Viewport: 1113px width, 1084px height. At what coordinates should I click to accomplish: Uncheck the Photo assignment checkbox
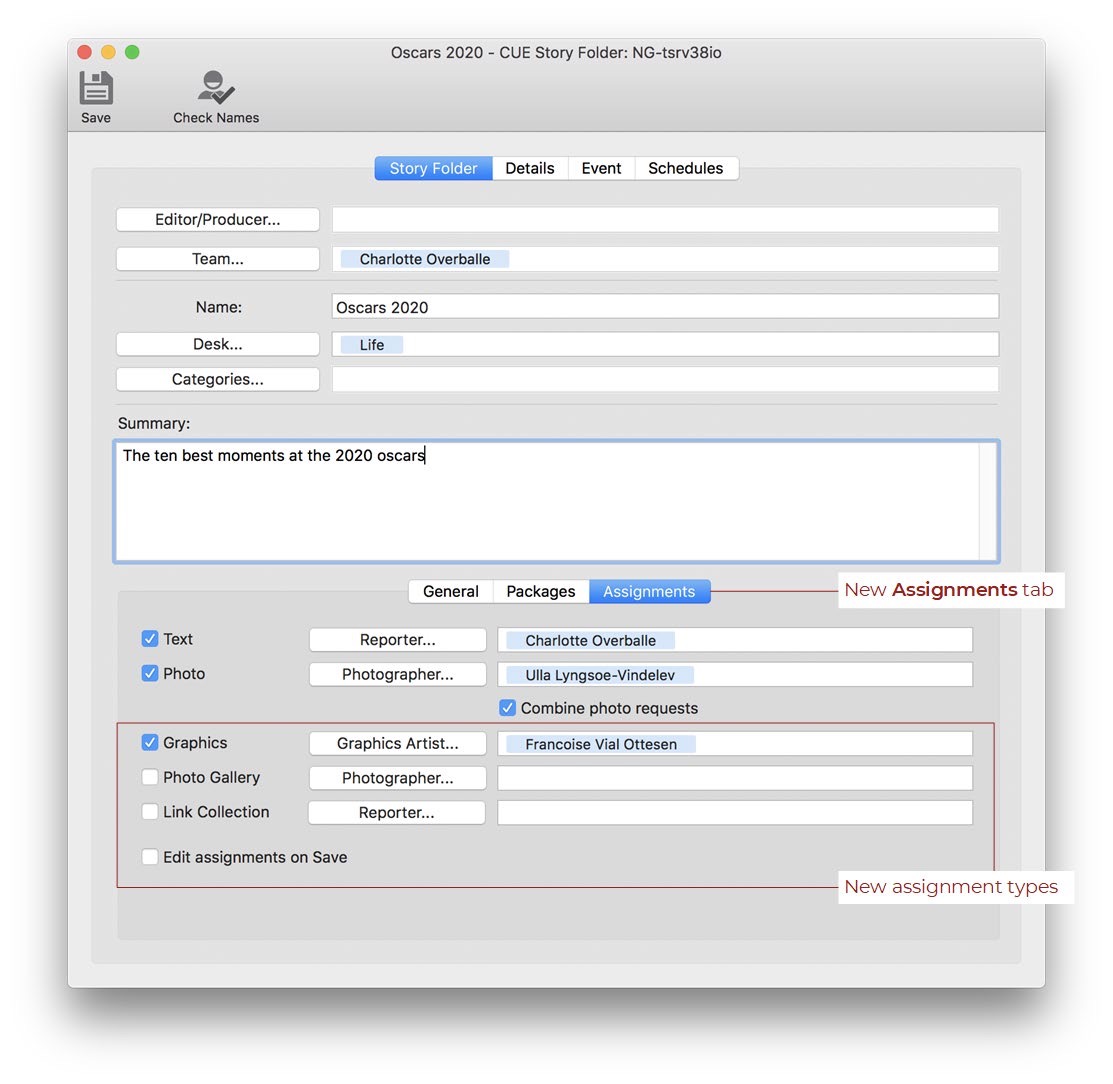pos(150,674)
